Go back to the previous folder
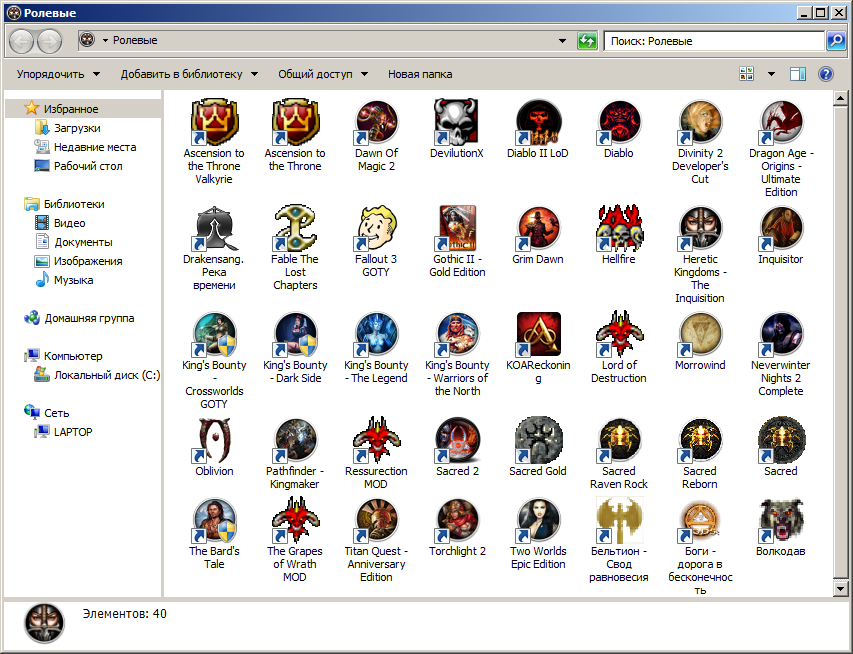Viewport: 853px width, 654px height. (x=22, y=41)
